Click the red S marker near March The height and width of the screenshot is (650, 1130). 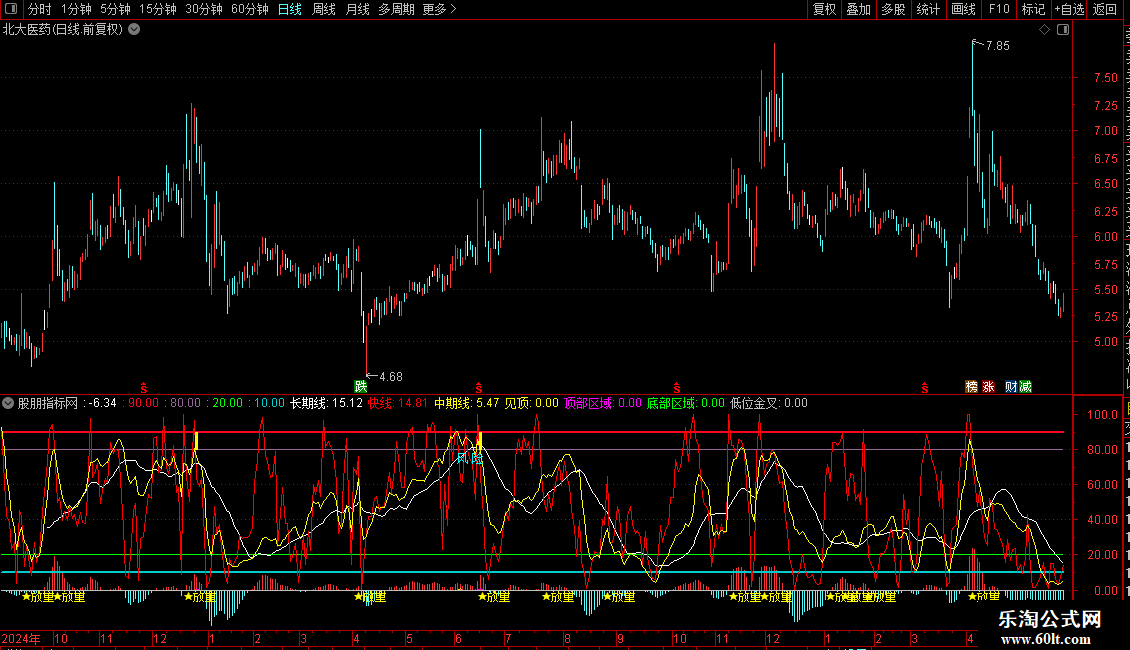pyautogui.click(x=925, y=388)
